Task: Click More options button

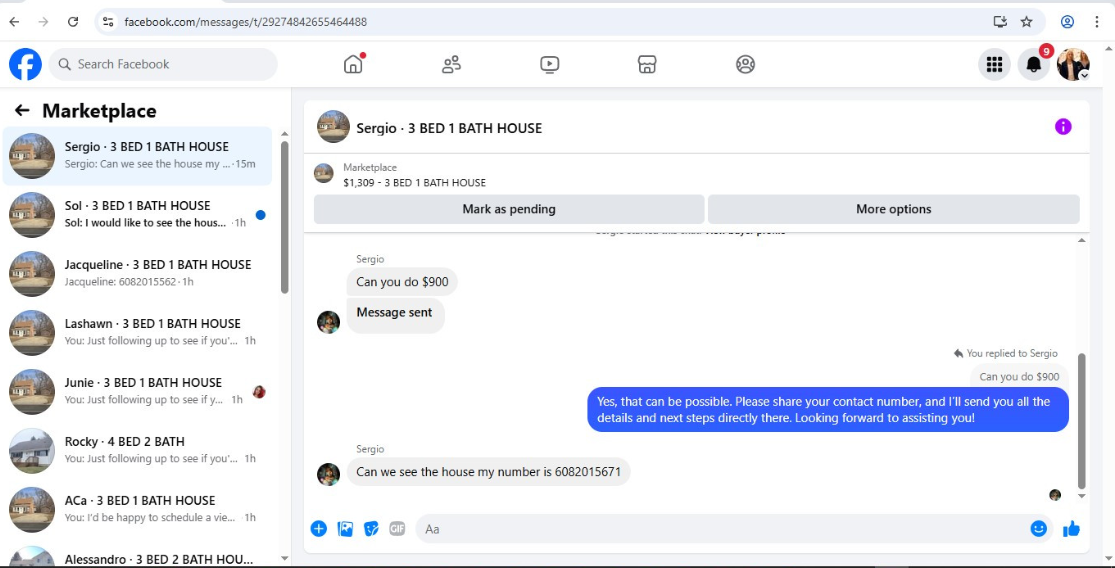Action: point(894,209)
